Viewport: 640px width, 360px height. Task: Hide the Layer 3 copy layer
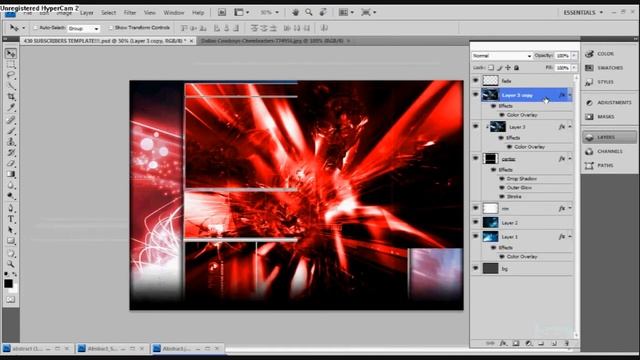476,94
